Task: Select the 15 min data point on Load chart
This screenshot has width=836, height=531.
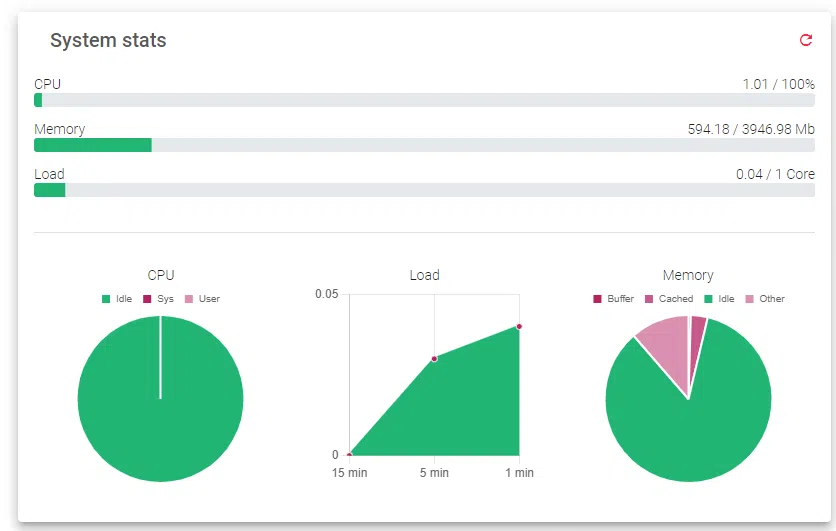Action: (x=349, y=455)
